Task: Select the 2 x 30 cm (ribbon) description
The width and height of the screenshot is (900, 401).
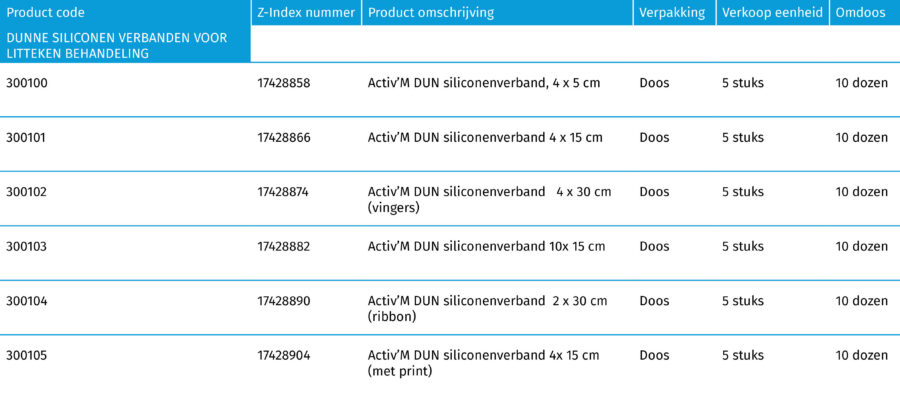Action: point(487,308)
